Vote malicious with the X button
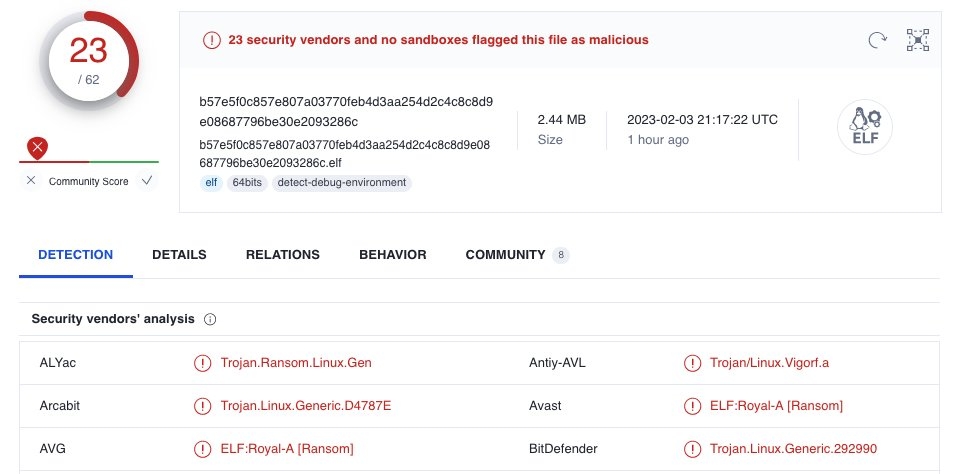 (x=31, y=181)
